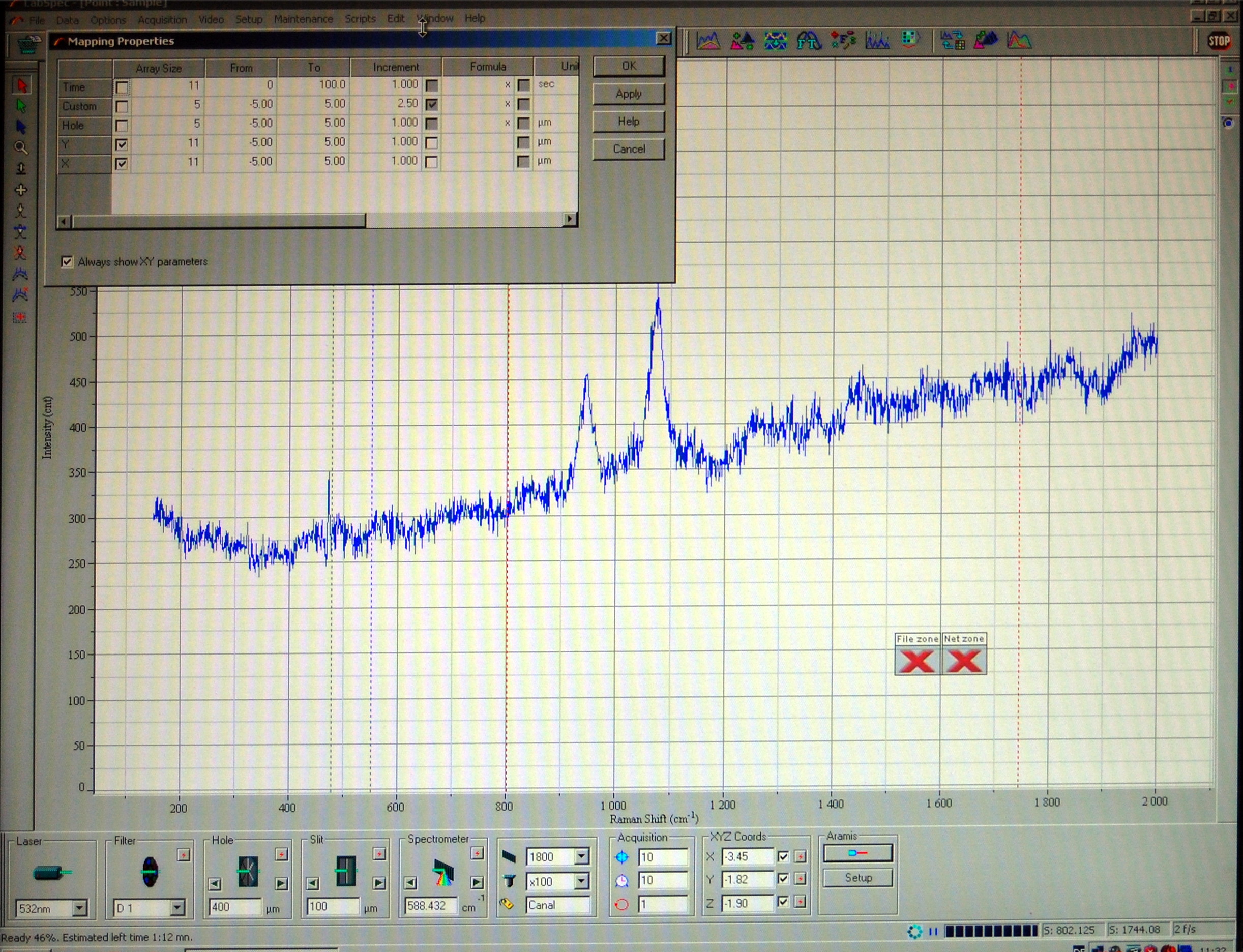Image resolution: width=1243 pixels, height=952 pixels.
Task: Decrease Hole size with left arrow
Action: [215, 883]
